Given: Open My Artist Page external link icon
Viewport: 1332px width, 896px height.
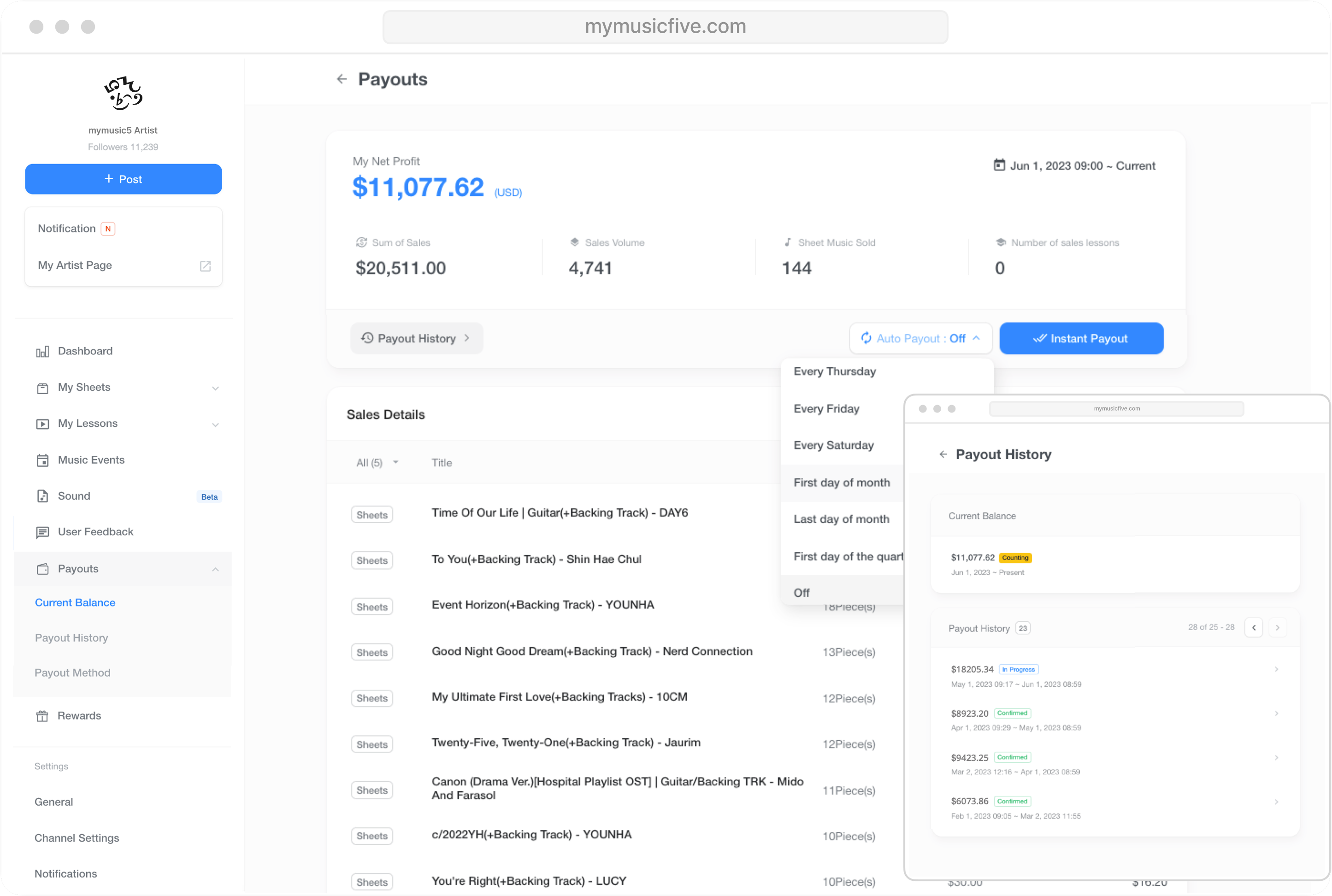Looking at the screenshot, I should click(205, 266).
